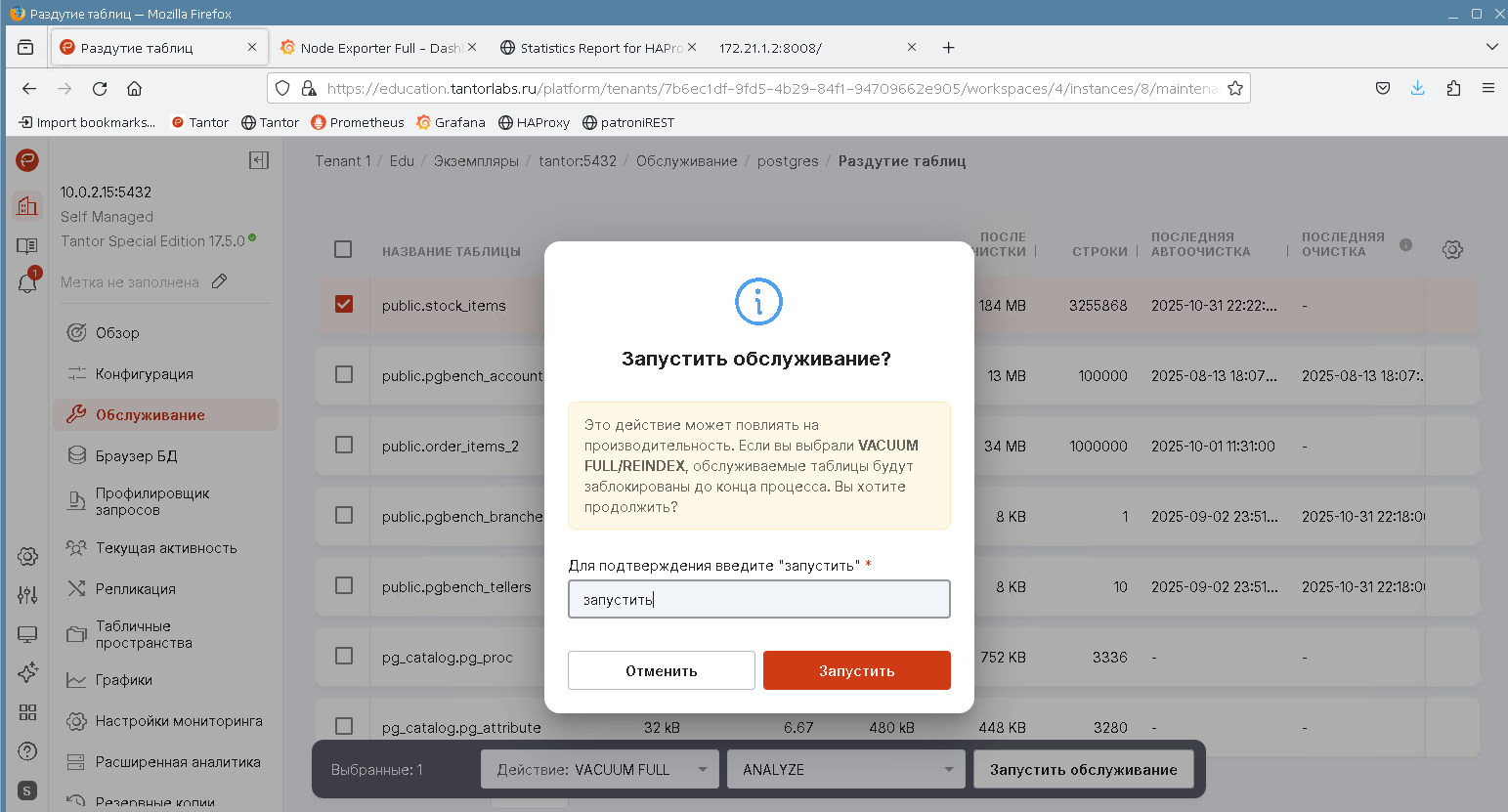Open 'Браузер БД' in the sidebar menu
This screenshot has width=1508, height=812.
click(136, 456)
